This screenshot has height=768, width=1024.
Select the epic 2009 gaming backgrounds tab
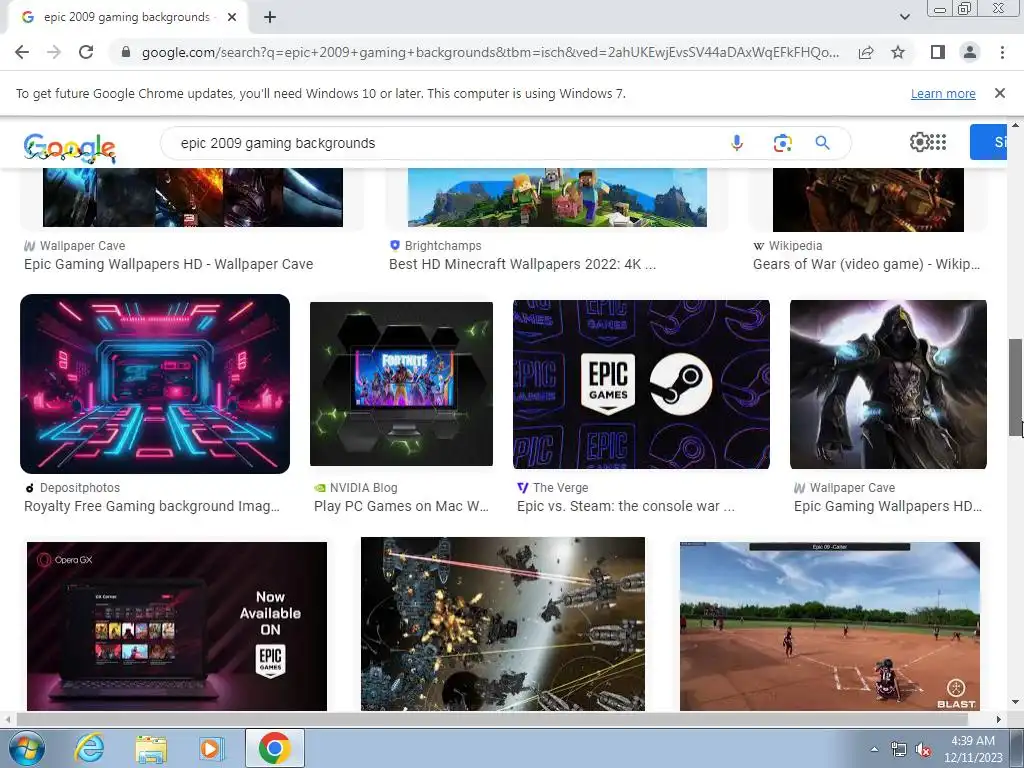(x=127, y=18)
